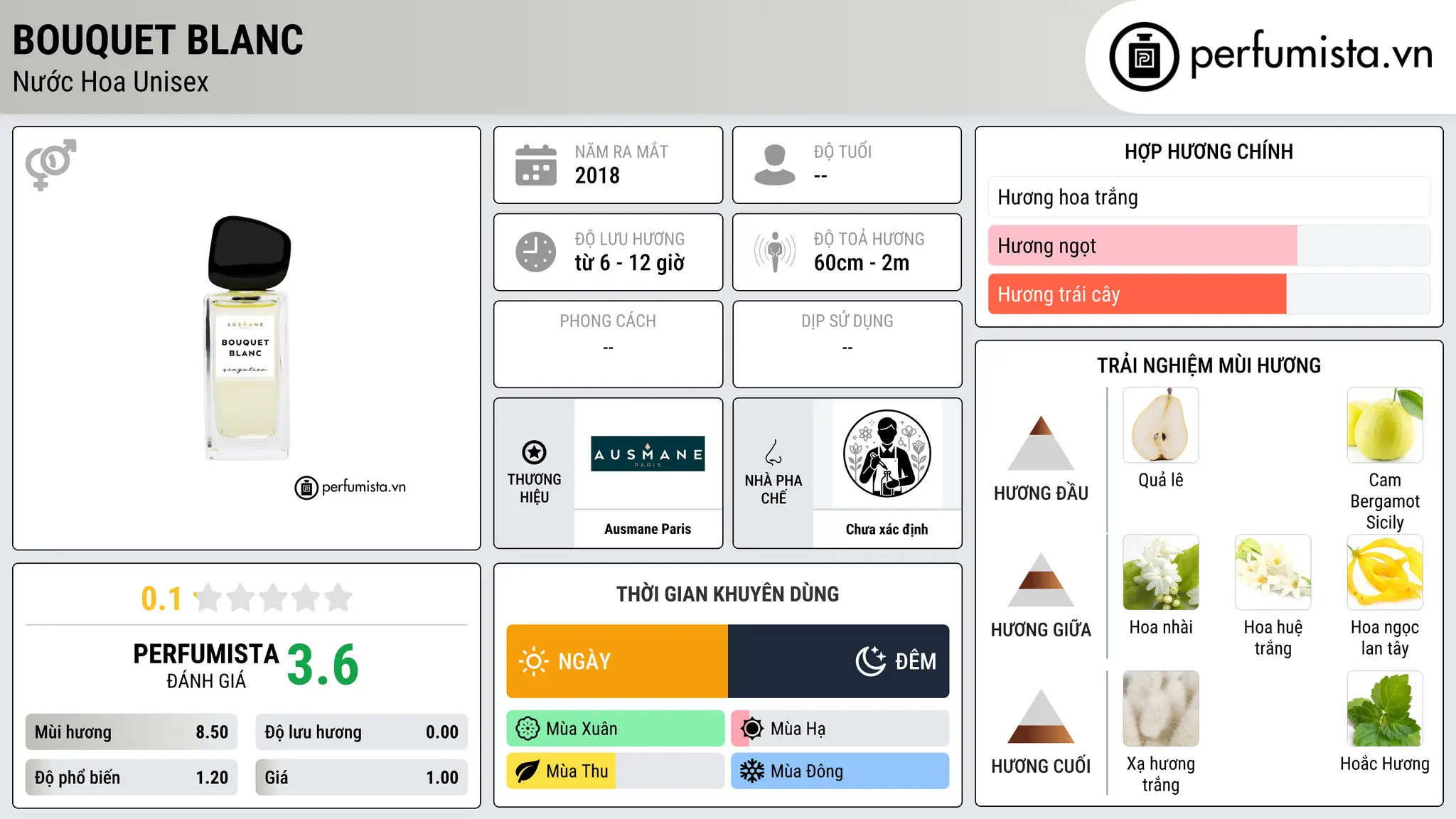The width and height of the screenshot is (1456, 819).
Task: Select the Mùa Đông season bar
Action: coord(840,771)
